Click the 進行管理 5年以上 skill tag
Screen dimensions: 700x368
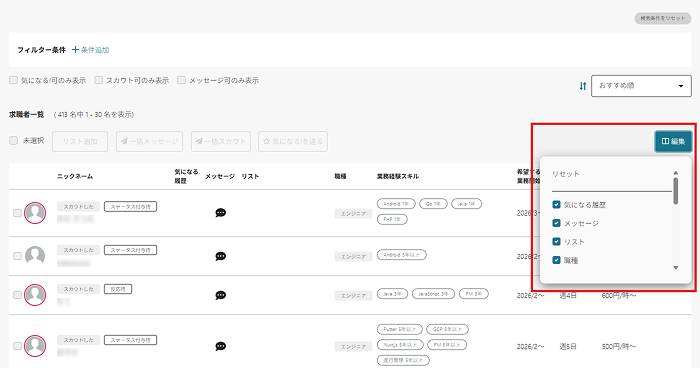pos(403,360)
